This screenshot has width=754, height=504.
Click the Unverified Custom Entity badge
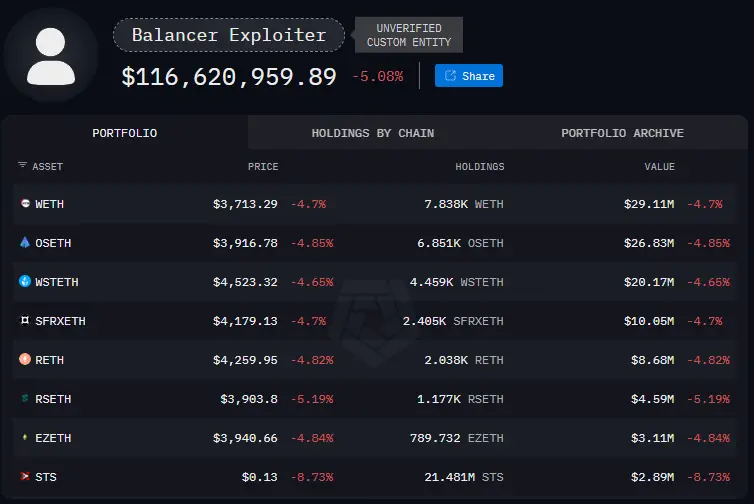pyautogui.click(x=409, y=35)
